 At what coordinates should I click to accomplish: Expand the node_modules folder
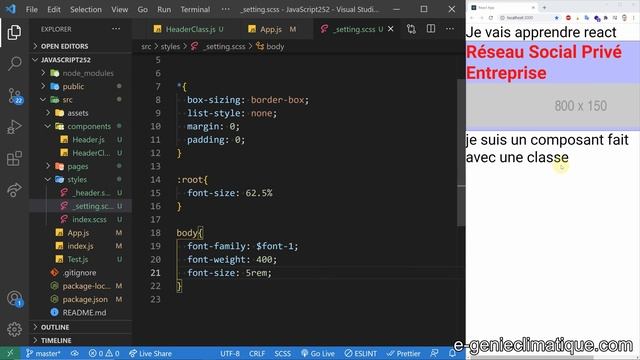point(88,73)
